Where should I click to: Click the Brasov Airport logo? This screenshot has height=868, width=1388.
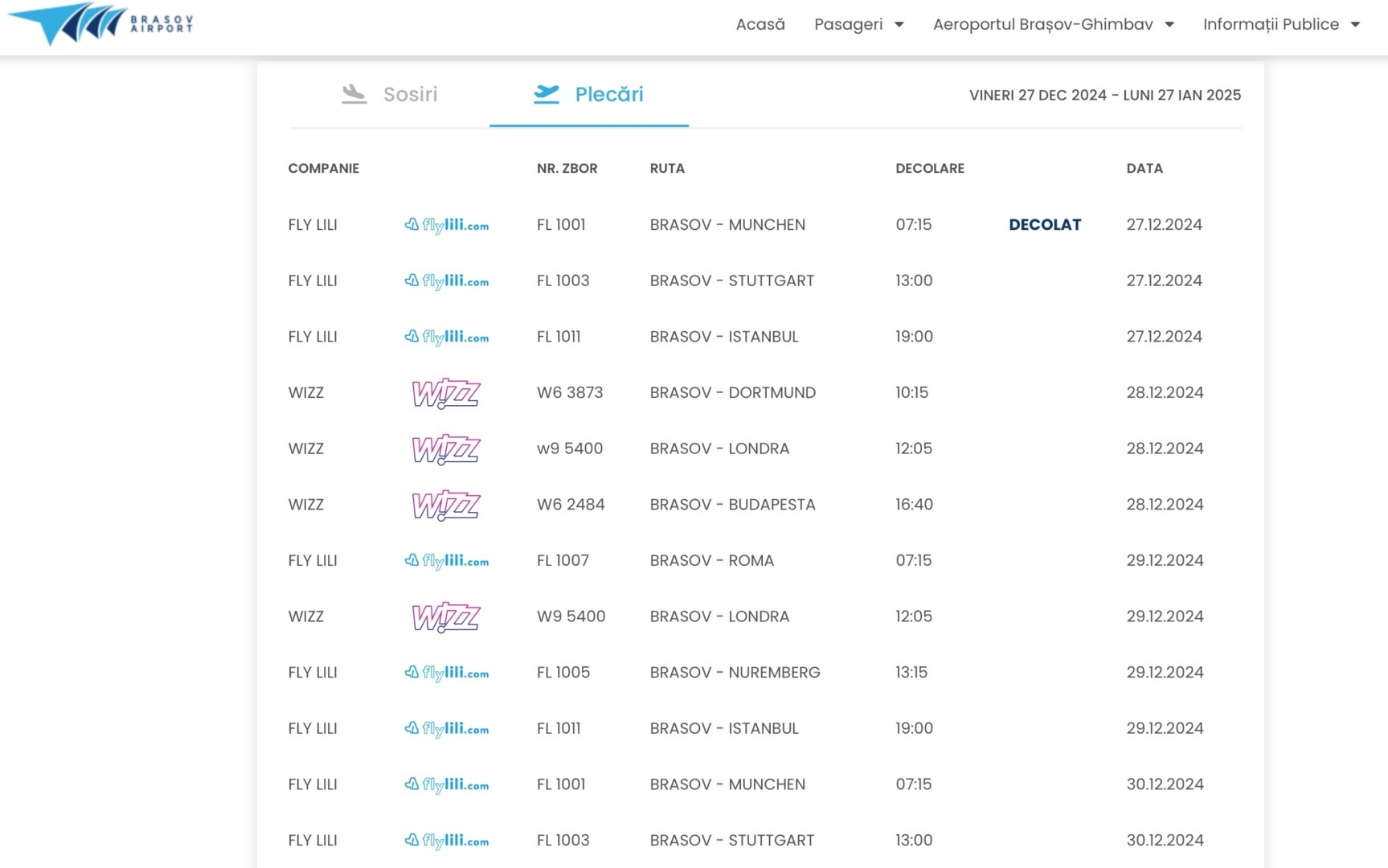100,24
